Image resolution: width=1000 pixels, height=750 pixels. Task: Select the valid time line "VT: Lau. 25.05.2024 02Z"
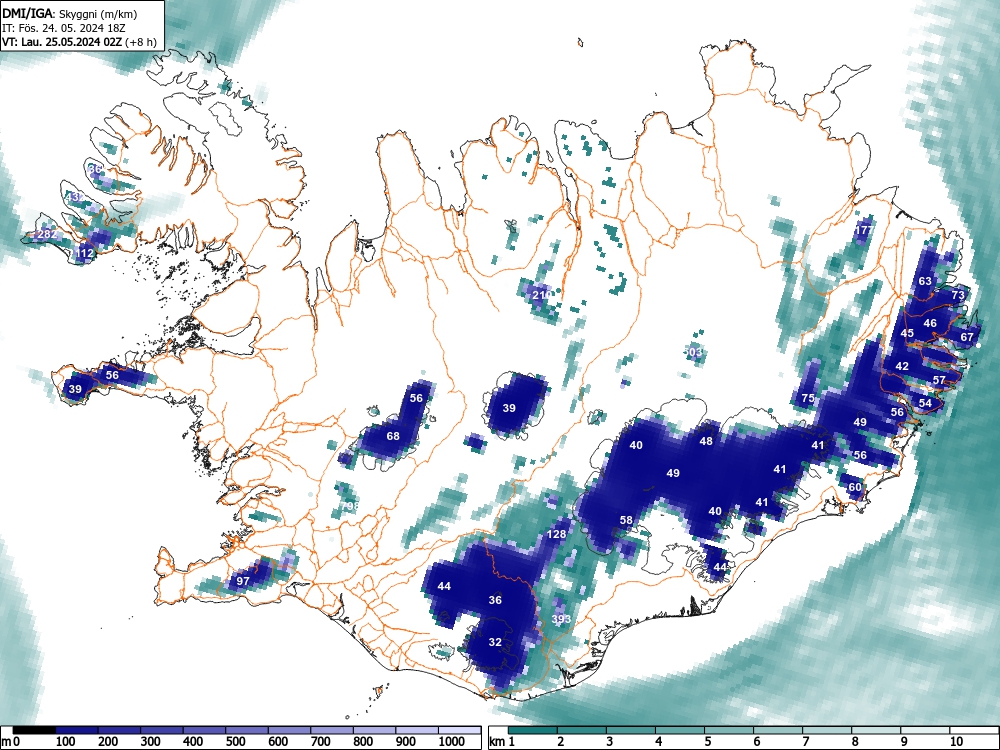point(63,42)
